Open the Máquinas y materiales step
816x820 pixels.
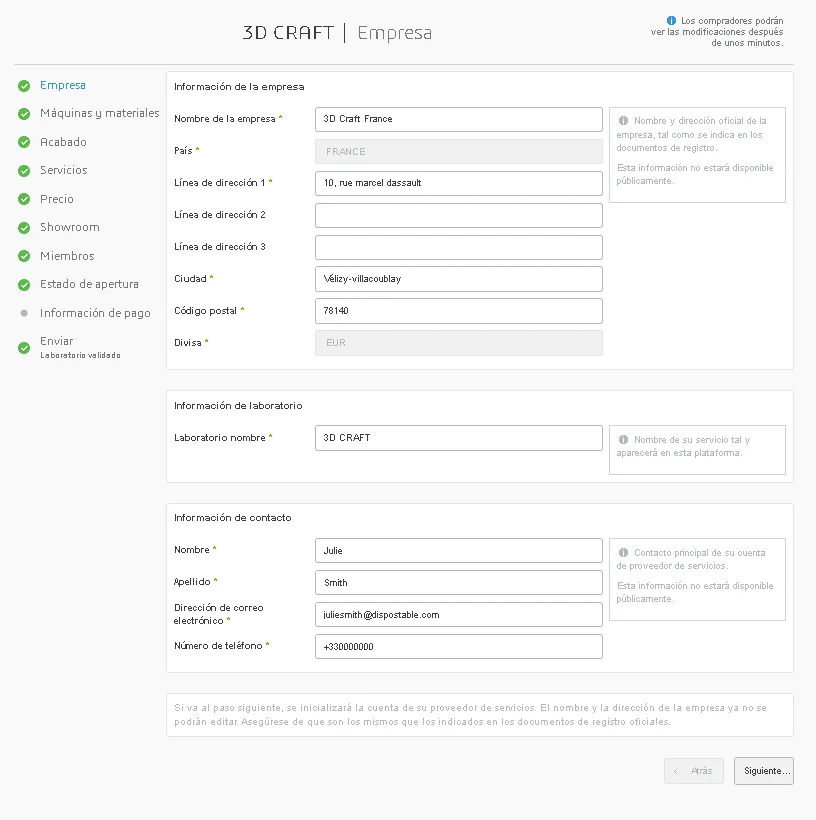coord(99,114)
